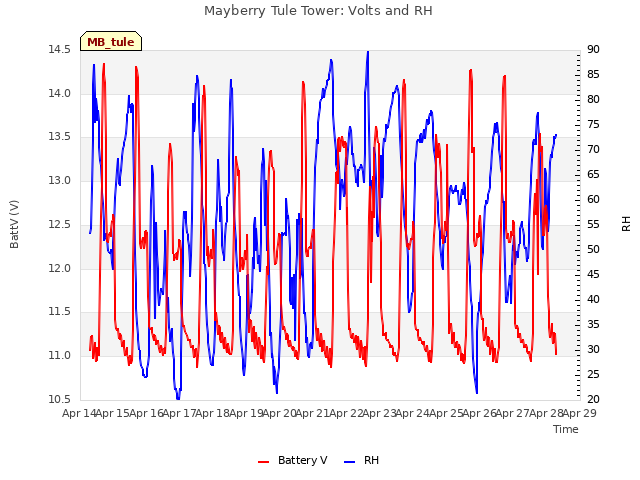Viewport: 640px width, 480px height.
Task: Click the 40 right axis tick label
Action: click(x=593, y=300)
